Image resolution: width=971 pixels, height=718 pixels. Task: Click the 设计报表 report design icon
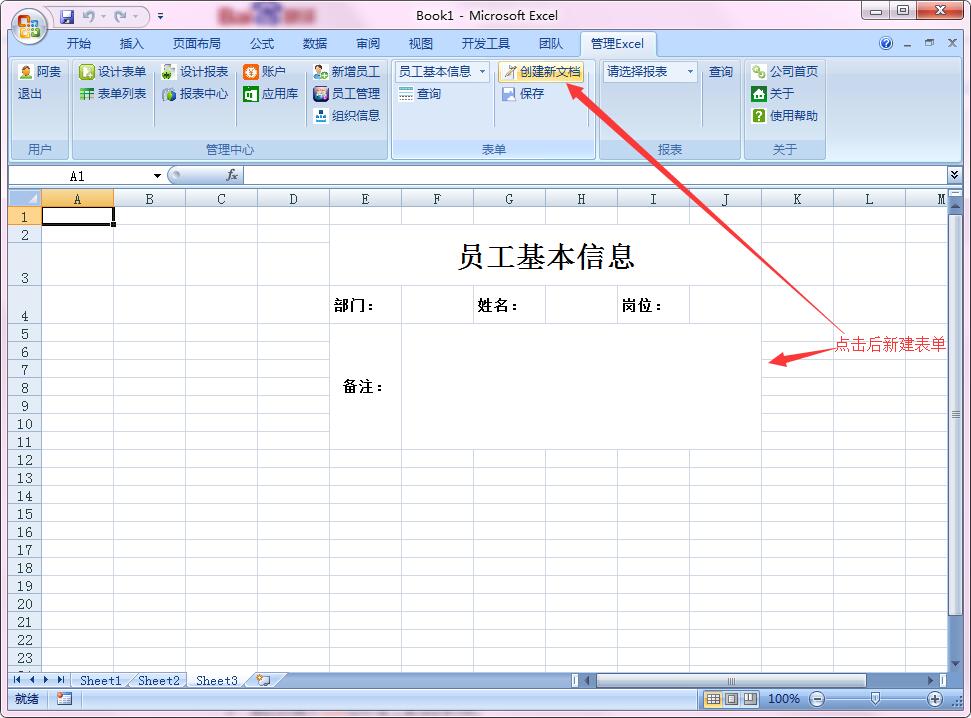tap(169, 72)
